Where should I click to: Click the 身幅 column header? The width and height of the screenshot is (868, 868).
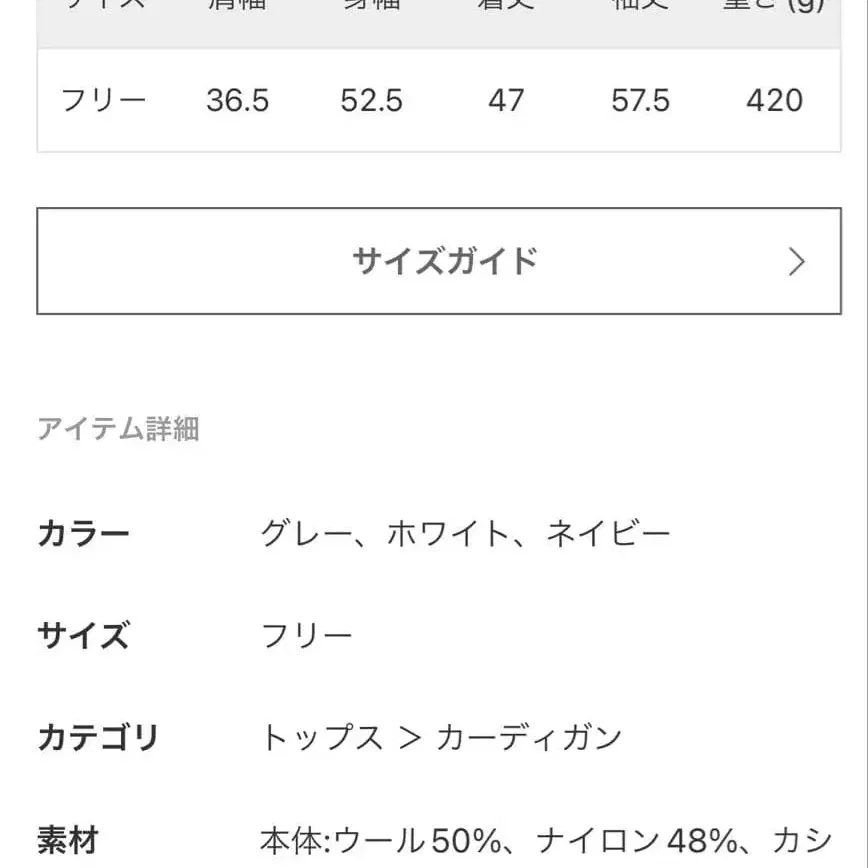pyautogui.click(x=373, y=8)
